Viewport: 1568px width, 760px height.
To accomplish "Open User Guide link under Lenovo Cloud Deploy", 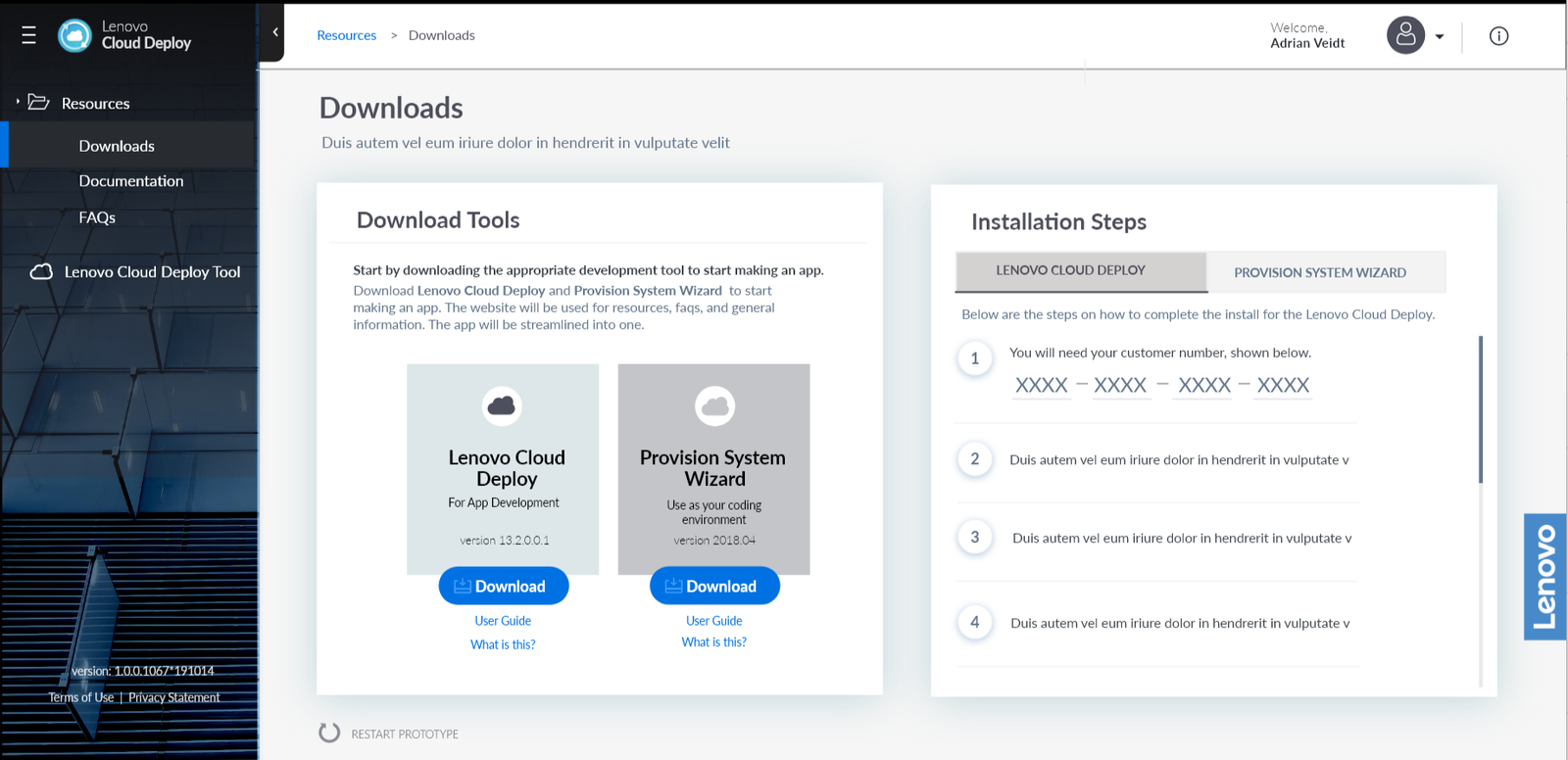I will click(503, 621).
